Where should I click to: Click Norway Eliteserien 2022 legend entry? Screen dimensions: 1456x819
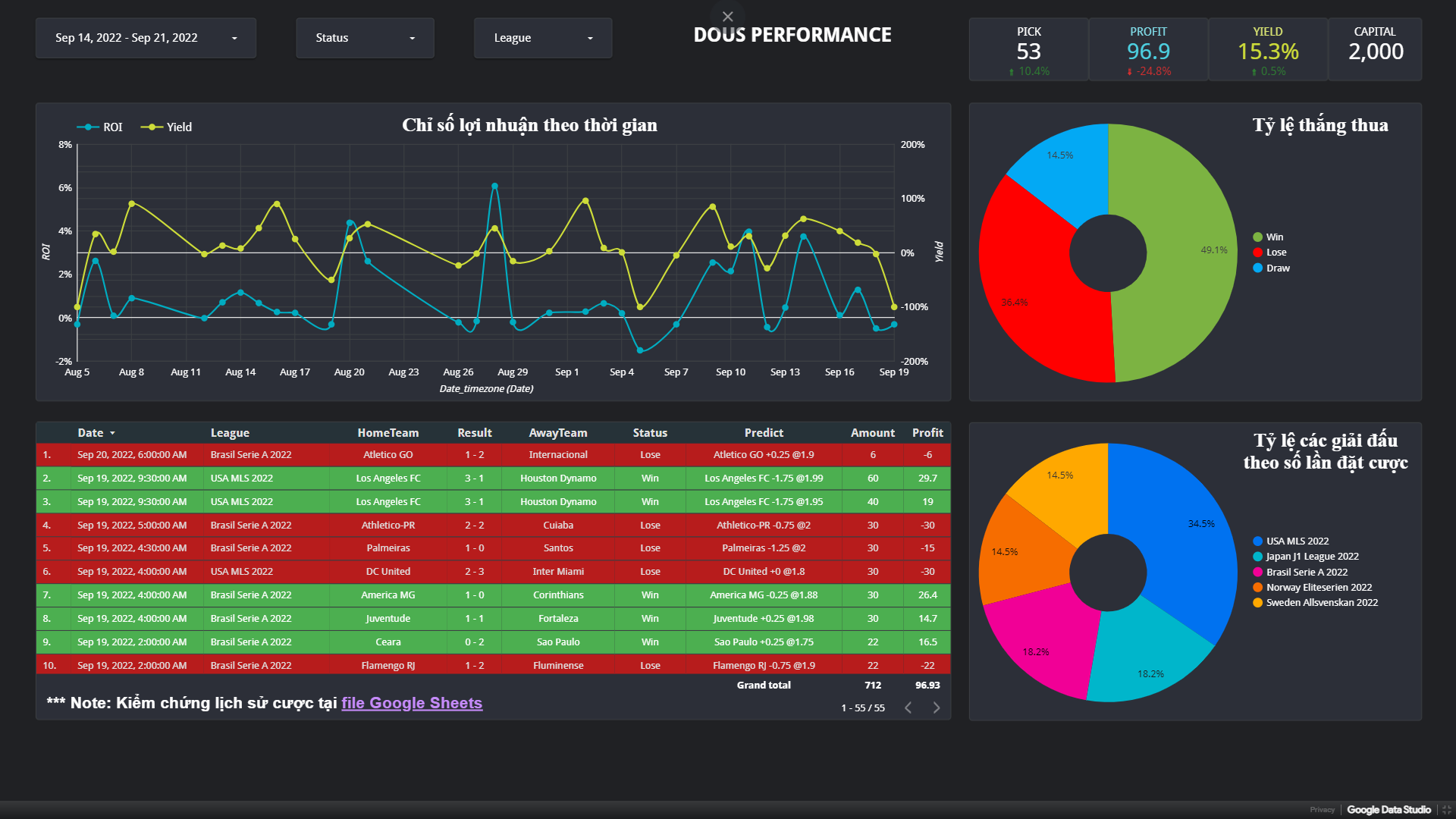1312,588
